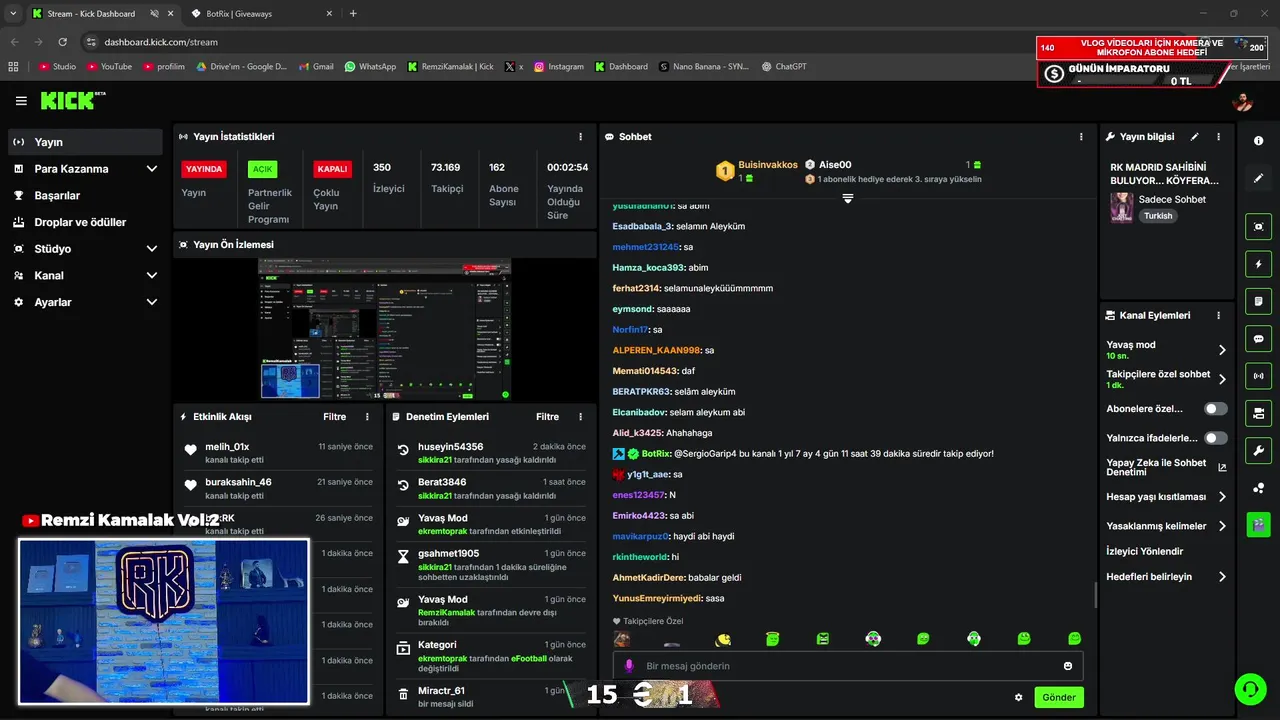This screenshot has height=720, width=1280.
Task: Open the Yayın İstatistikleri three-dot menu
Action: [581, 137]
